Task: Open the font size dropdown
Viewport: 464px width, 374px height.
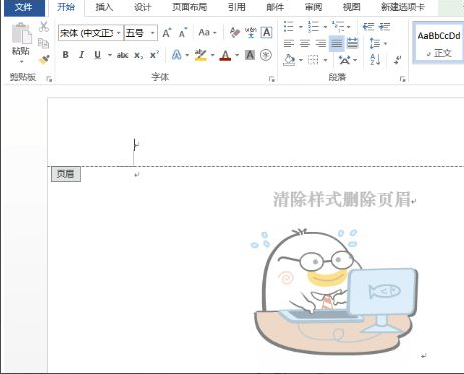Action: point(153,33)
